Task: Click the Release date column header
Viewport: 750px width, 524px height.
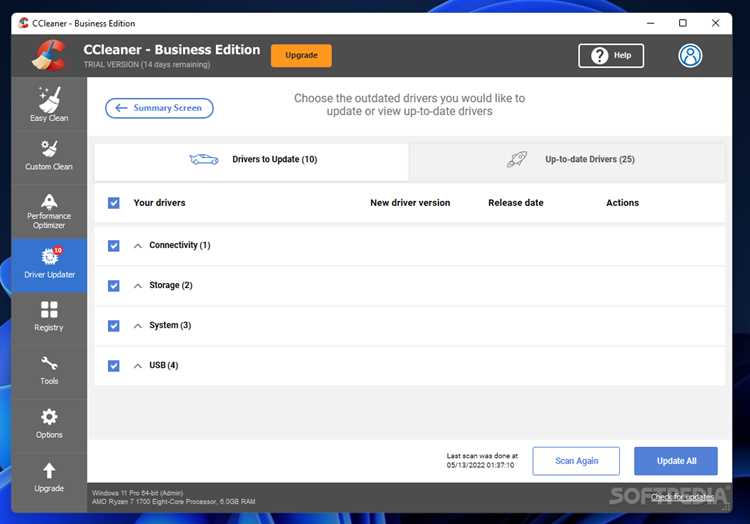Action: [x=516, y=203]
